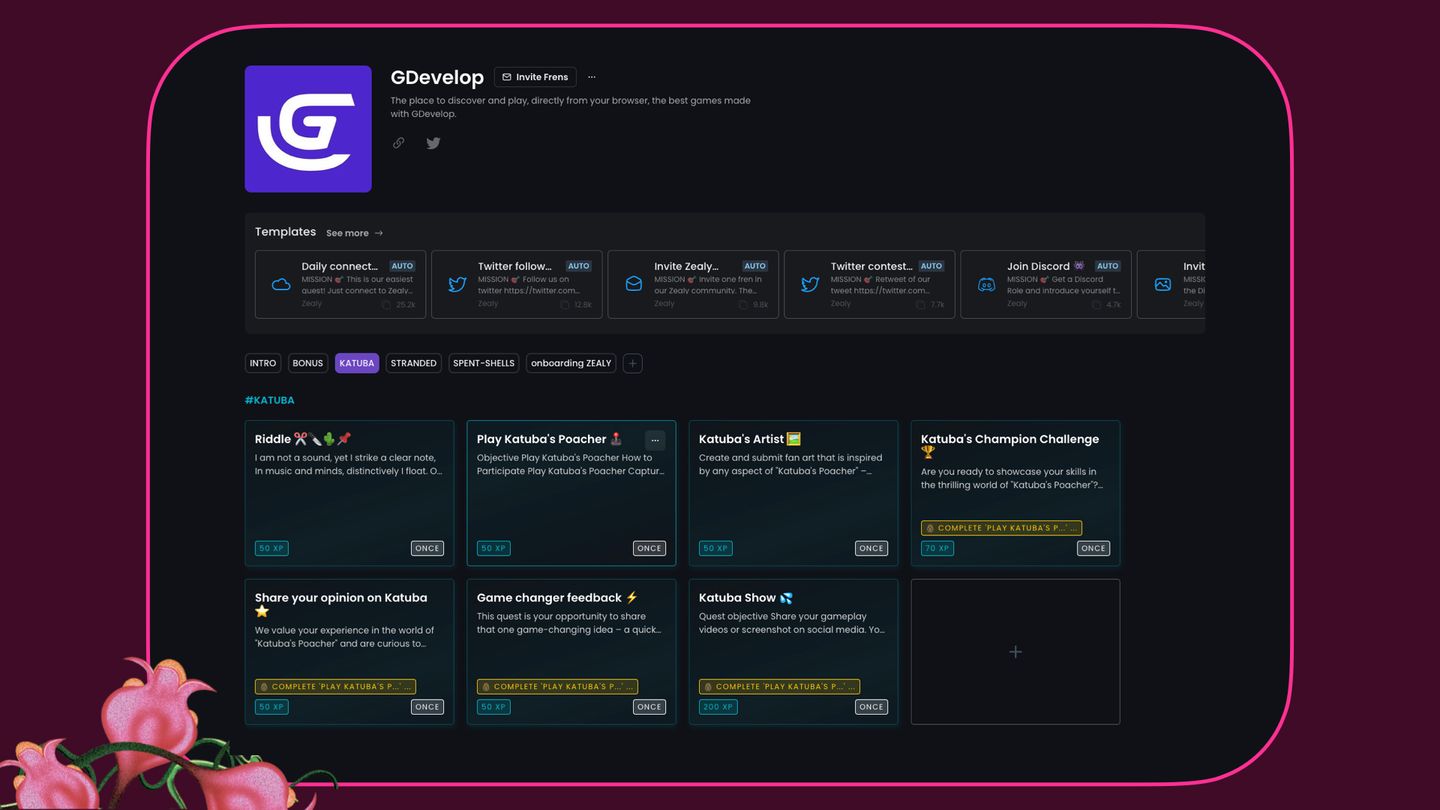Image resolution: width=1440 pixels, height=810 pixels.
Task: Add a new quest via empty plus card
Action: (1015, 652)
